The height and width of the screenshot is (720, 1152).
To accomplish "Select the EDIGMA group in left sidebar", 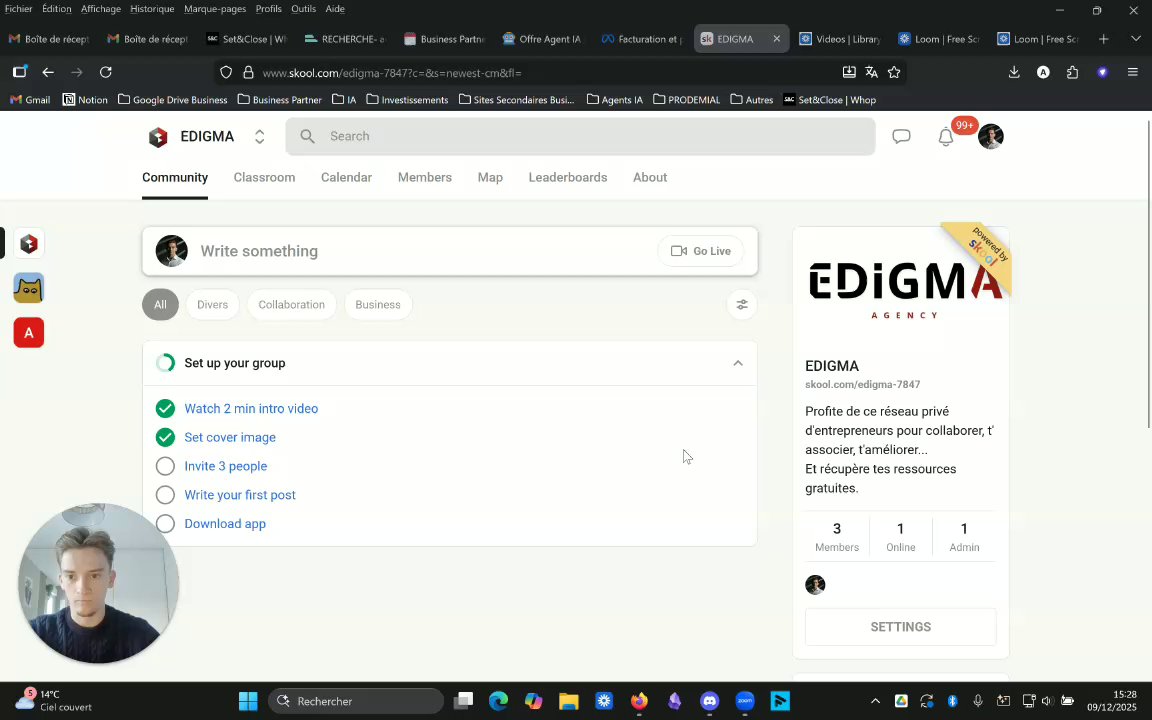I will click(x=29, y=244).
